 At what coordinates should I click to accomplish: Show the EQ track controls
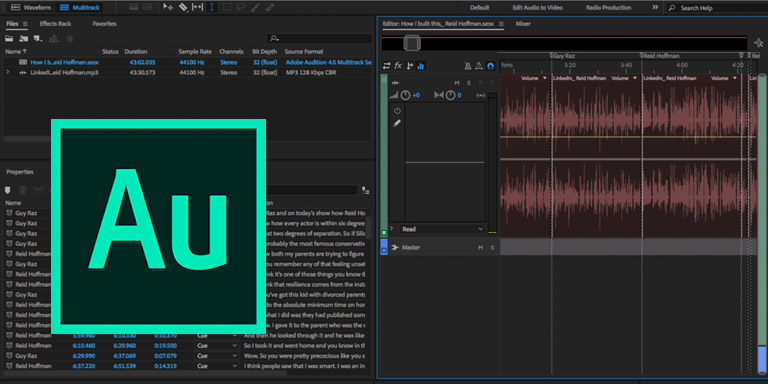point(421,66)
